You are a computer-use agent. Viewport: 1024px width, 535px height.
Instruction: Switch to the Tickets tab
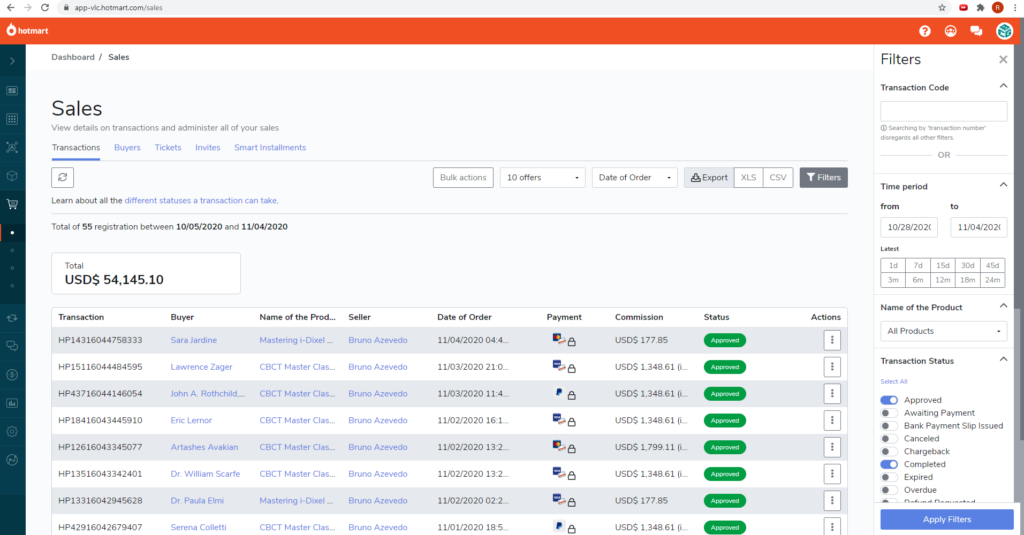pyautogui.click(x=168, y=148)
